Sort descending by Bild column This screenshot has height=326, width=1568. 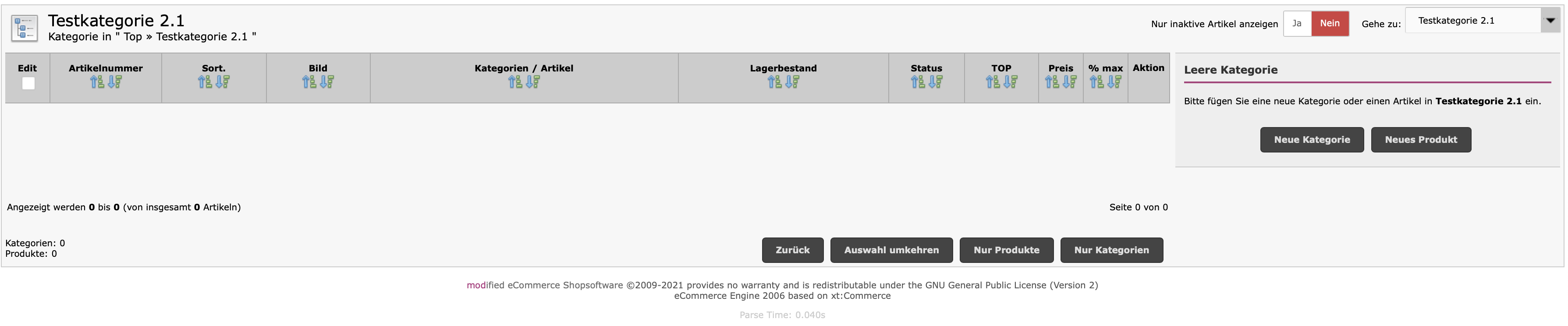[327, 81]
